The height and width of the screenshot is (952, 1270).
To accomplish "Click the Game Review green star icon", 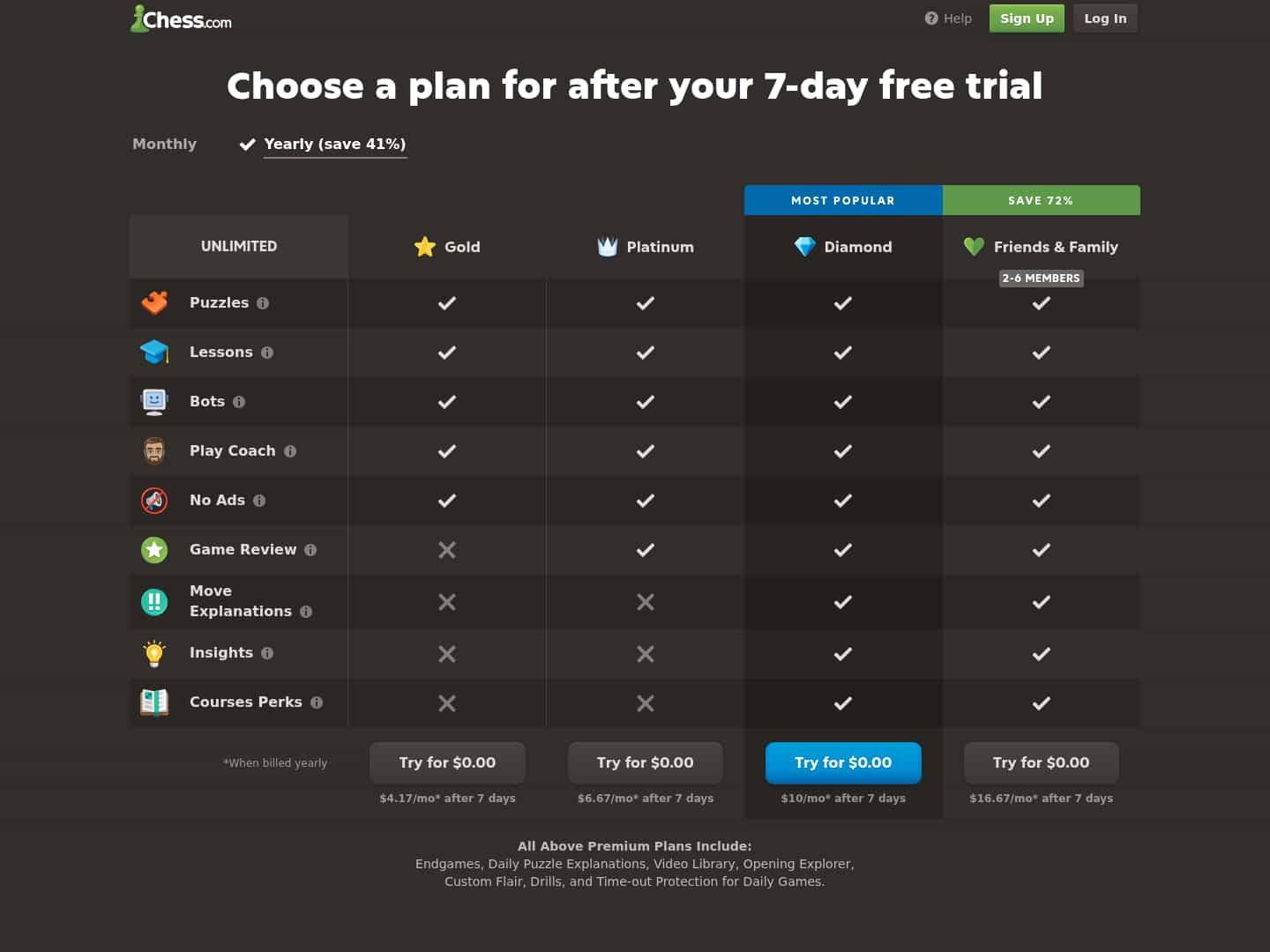I will click(x=154, y=550).
